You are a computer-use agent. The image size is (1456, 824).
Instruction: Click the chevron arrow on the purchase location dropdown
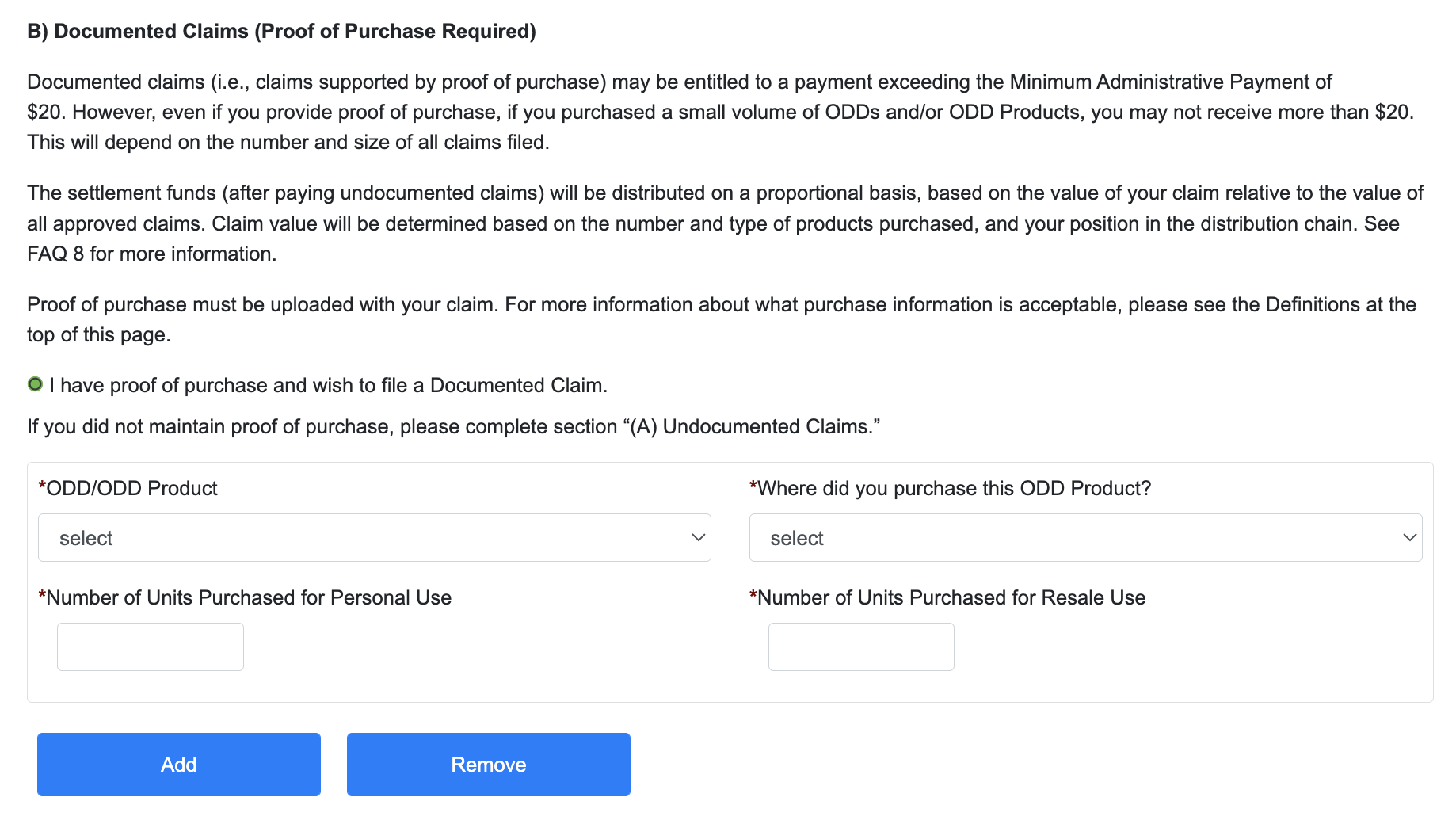click(1409, 538)
